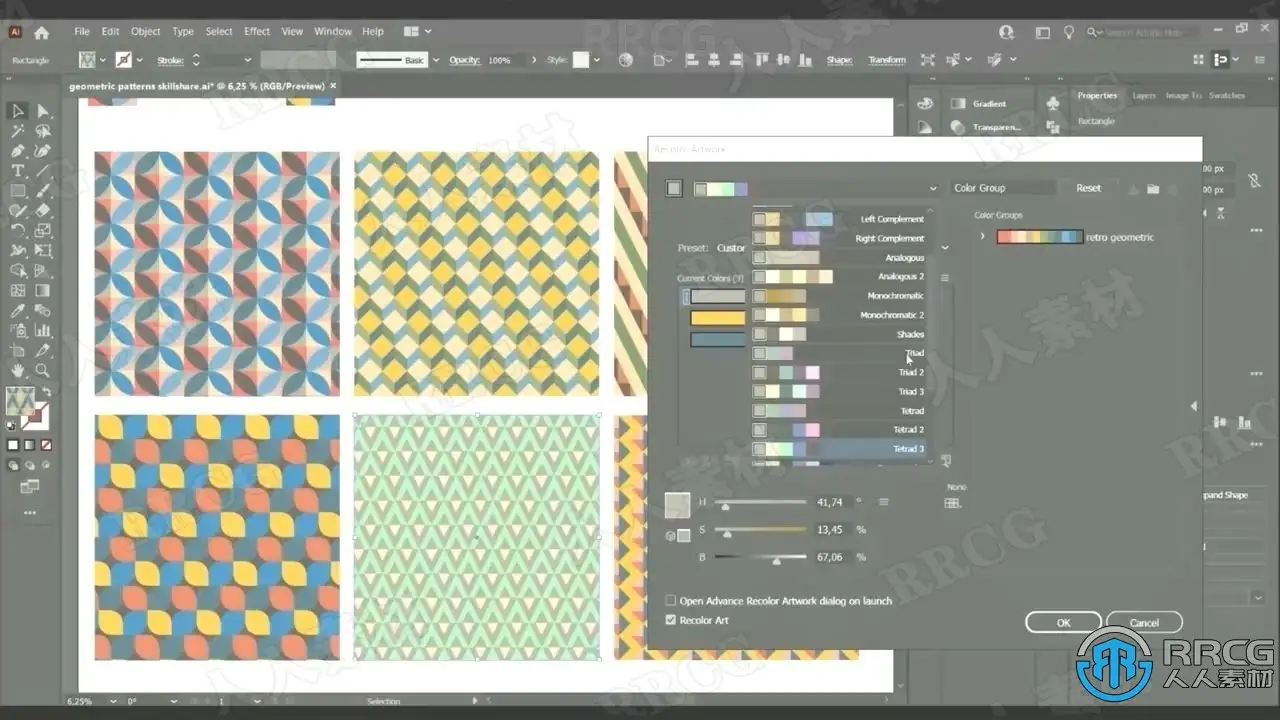
Task: Click the Saturation slider
Action: point(760,530)
